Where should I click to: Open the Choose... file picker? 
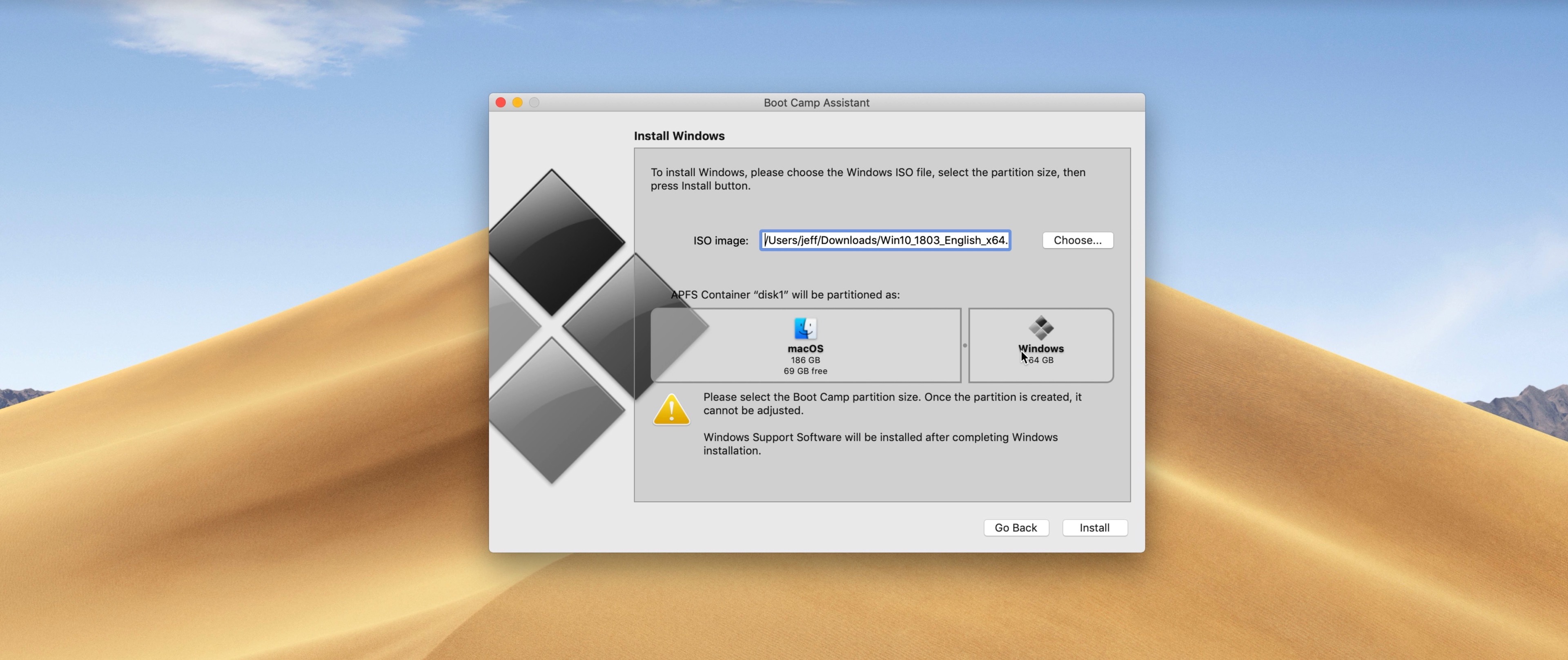(x=1078, y=240)
